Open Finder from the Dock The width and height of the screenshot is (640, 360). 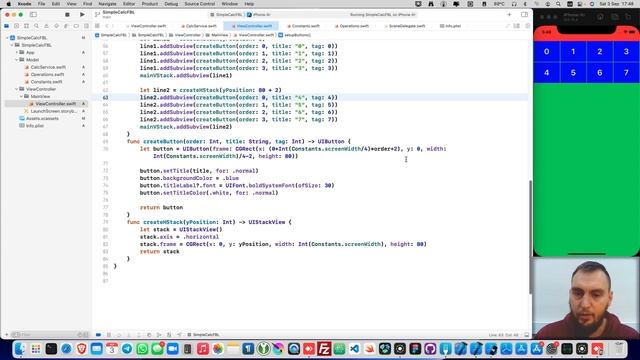(20, 349)
